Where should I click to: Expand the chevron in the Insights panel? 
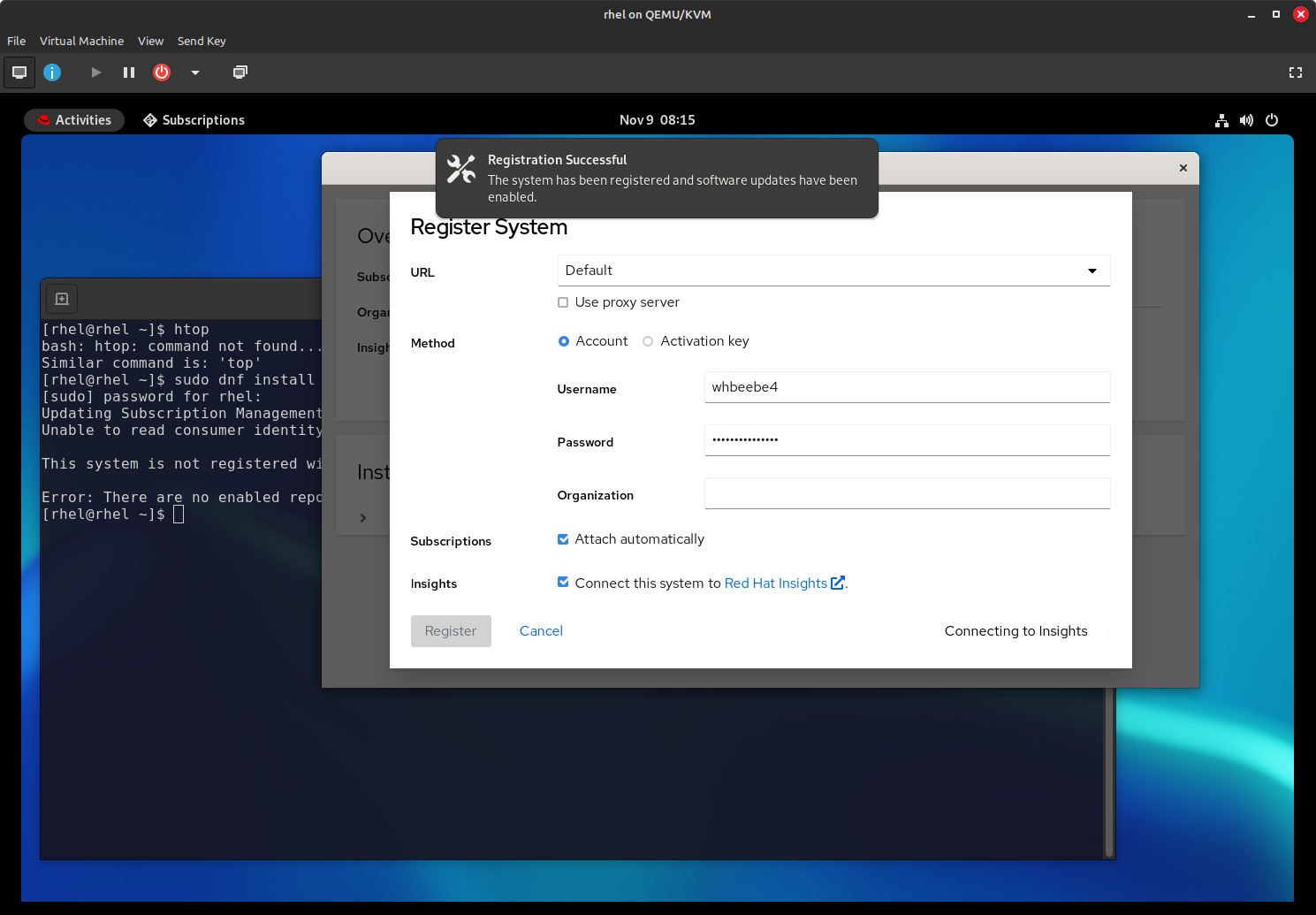point(363,518)
